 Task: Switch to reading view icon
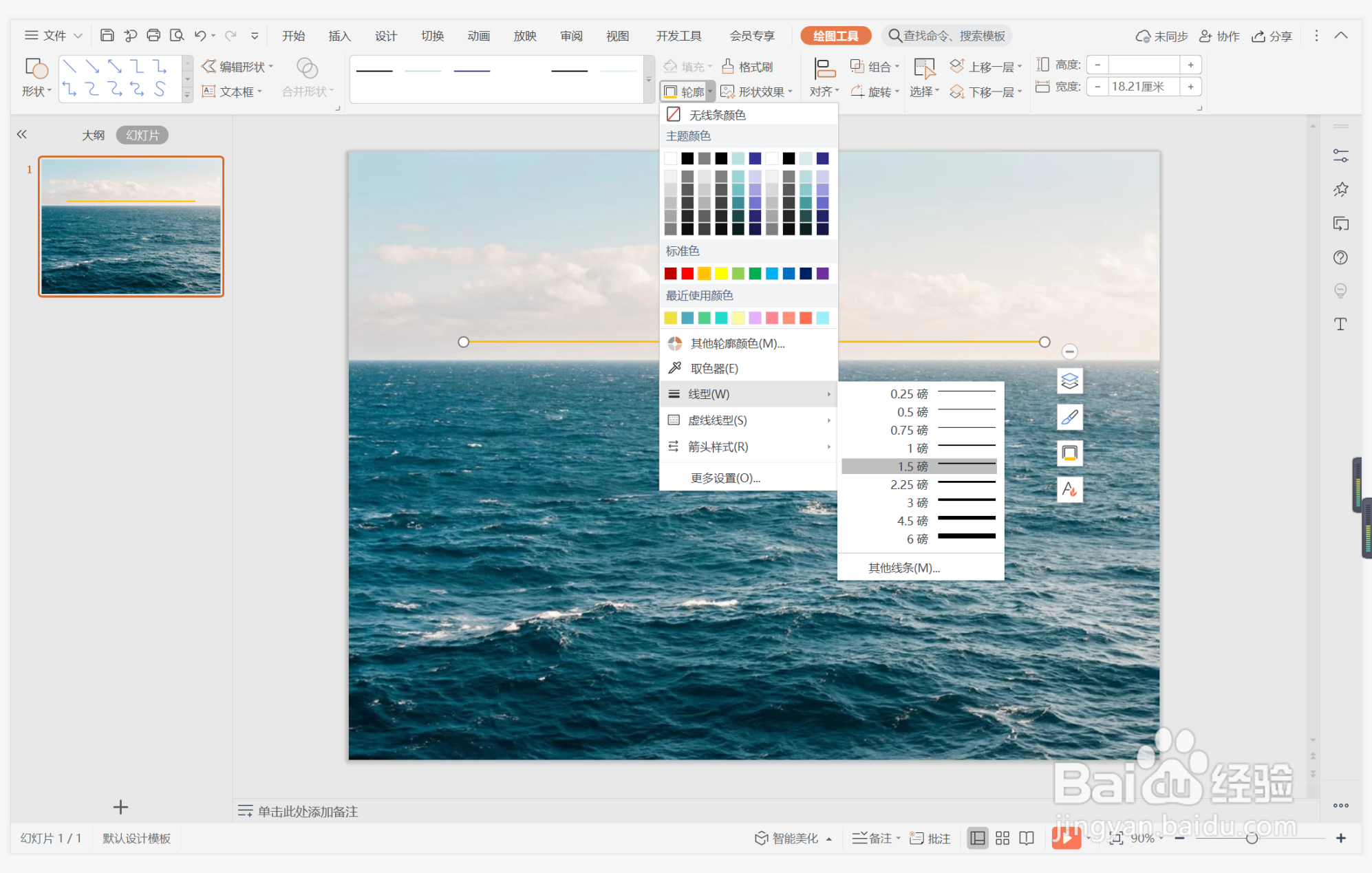pos(1027,838)
